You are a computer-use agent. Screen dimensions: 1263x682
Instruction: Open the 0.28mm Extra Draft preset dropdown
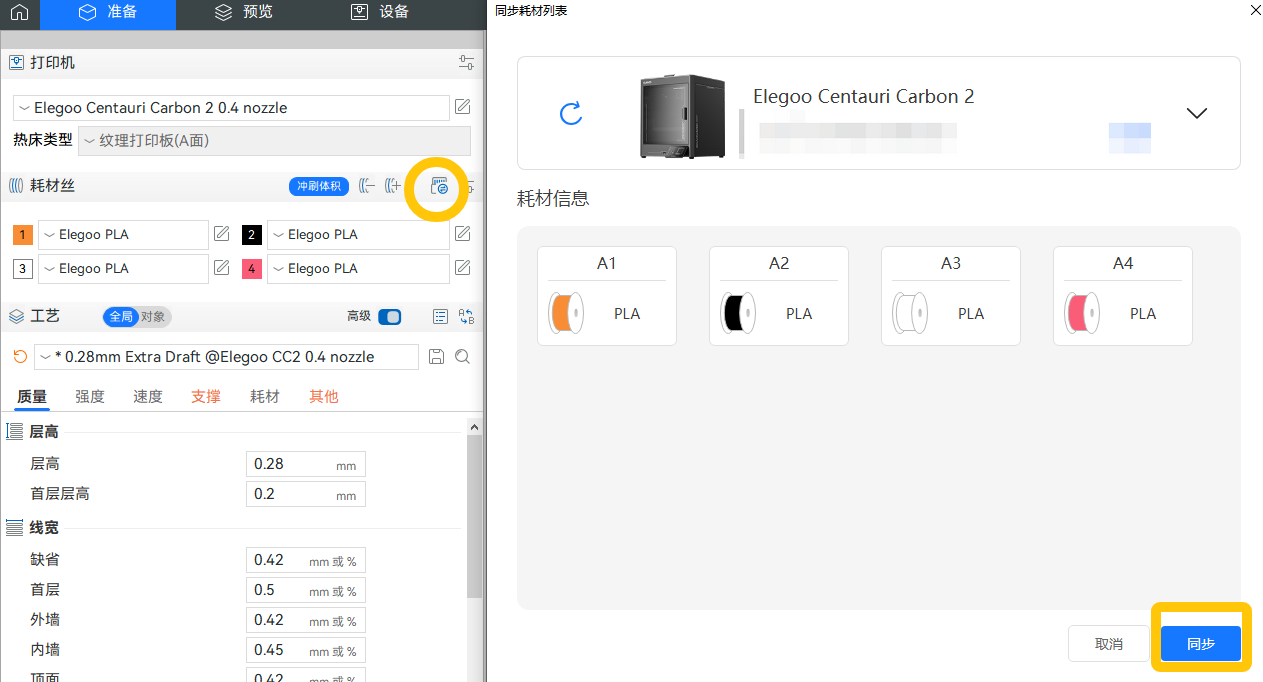(226, 357)
